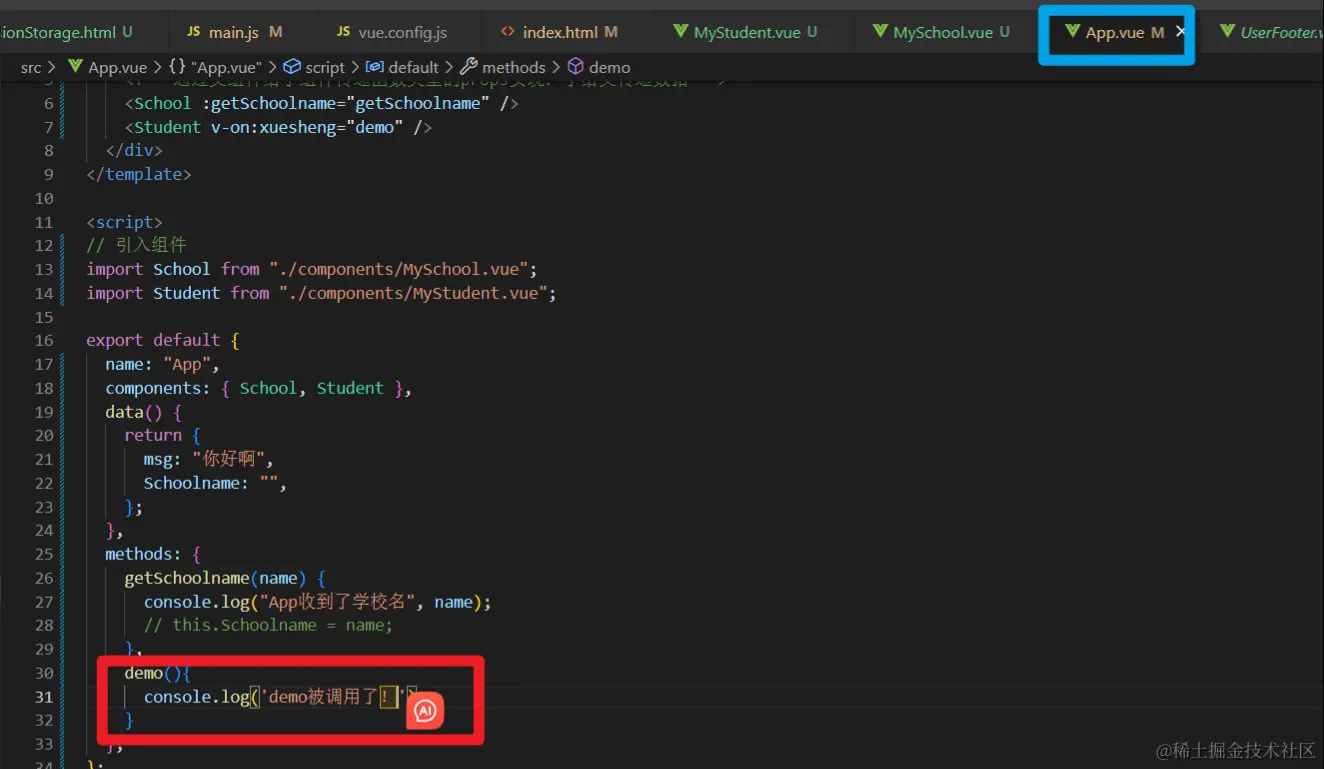This screenshot has height=769, width=1324.
Task: Click the components: { School, Student } line
Action: pyautogui.click(x=258, y=388)
